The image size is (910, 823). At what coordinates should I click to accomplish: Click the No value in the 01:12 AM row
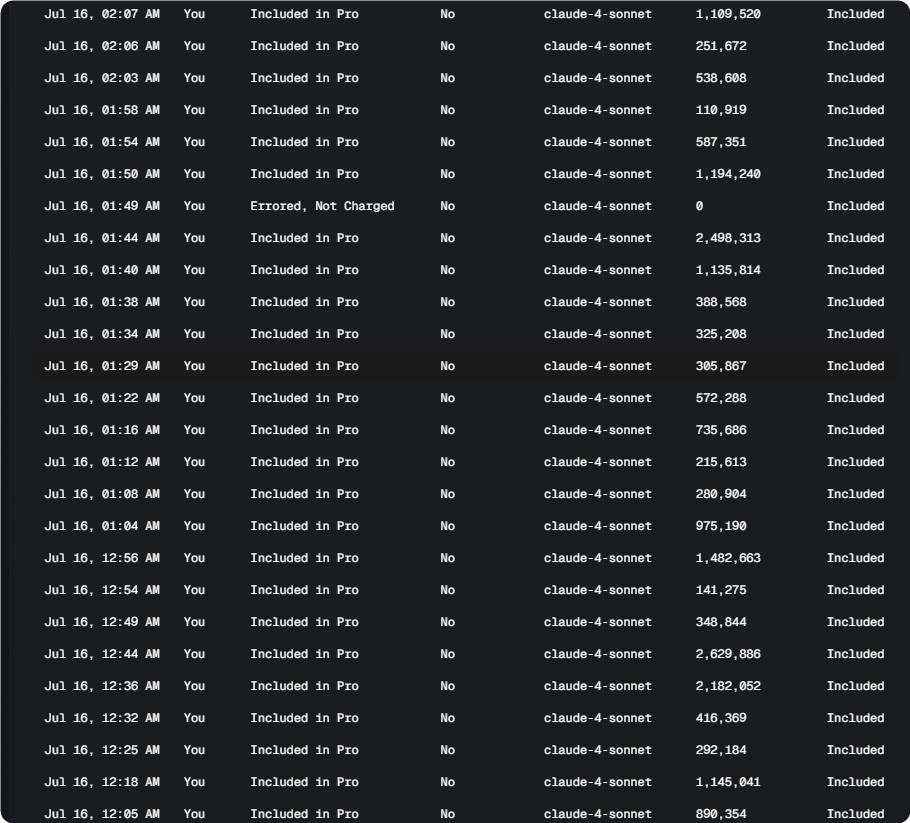click(447, 462)
